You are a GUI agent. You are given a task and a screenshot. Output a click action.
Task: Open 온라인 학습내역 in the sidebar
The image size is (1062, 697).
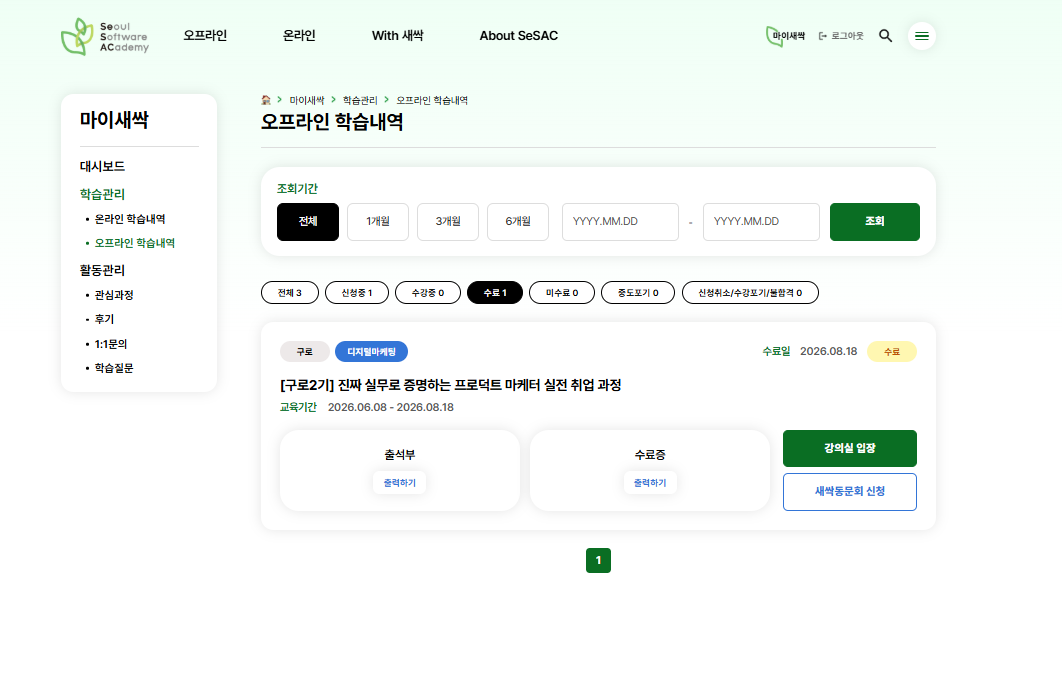[129, 219]
